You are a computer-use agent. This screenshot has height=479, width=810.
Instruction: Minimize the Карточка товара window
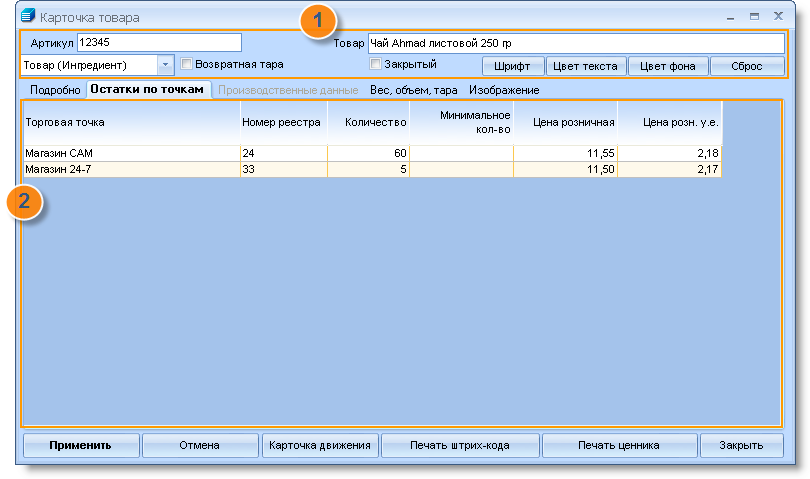coord(730,18)
